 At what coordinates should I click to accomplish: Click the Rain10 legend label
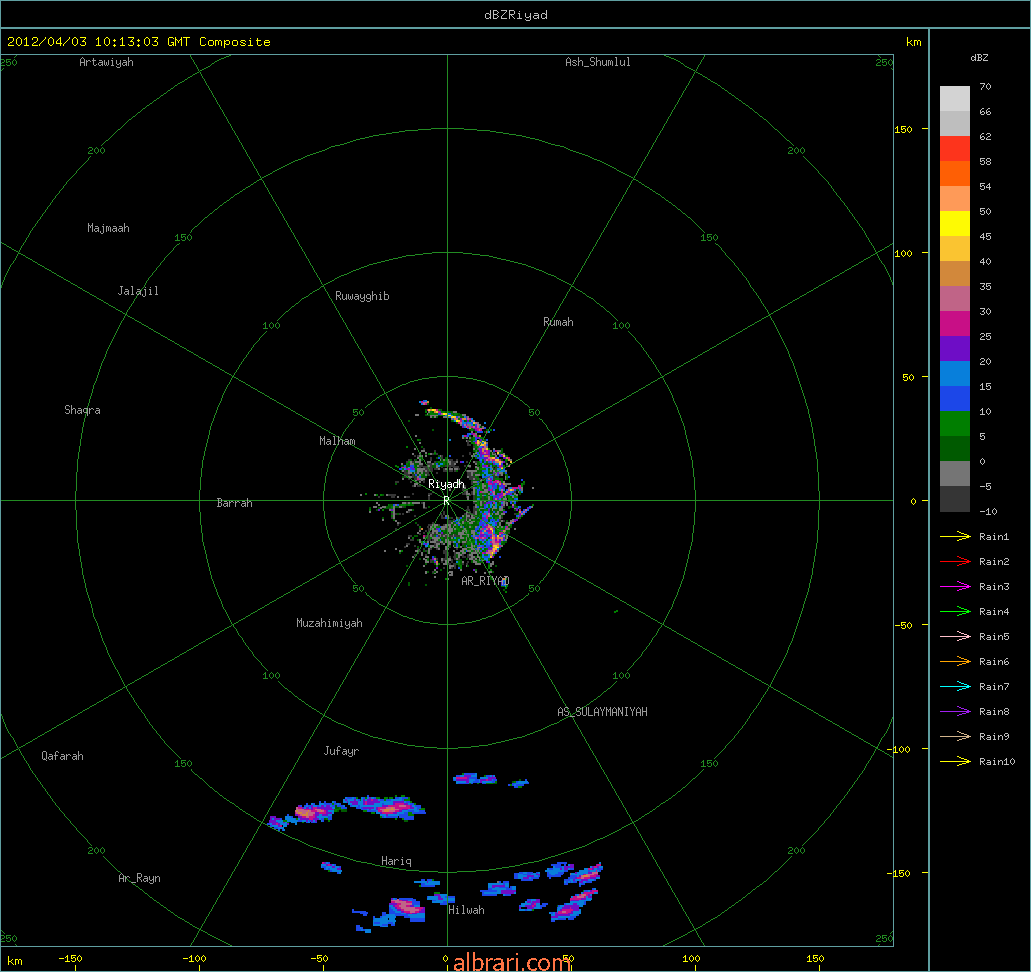(997, 762)
